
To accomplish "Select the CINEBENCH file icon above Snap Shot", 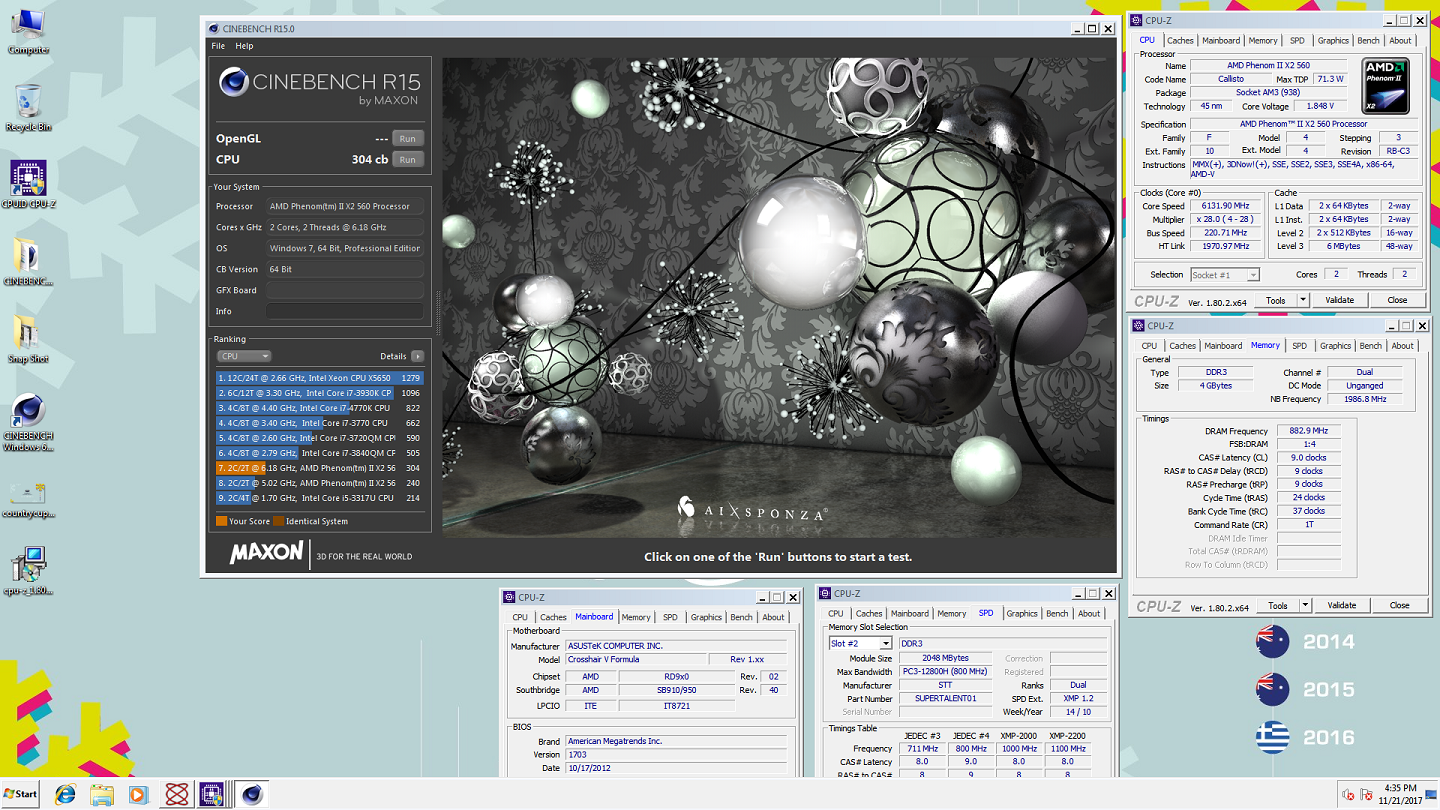I will coord(28,262).
